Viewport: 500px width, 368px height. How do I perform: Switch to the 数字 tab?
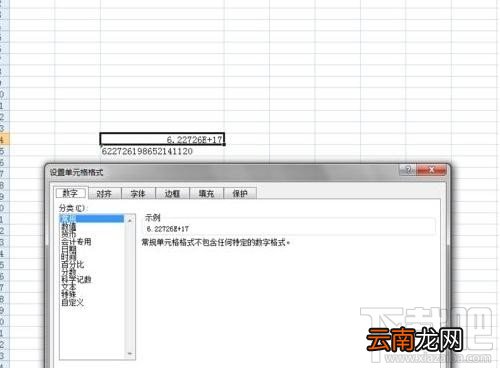click(70, 193)
